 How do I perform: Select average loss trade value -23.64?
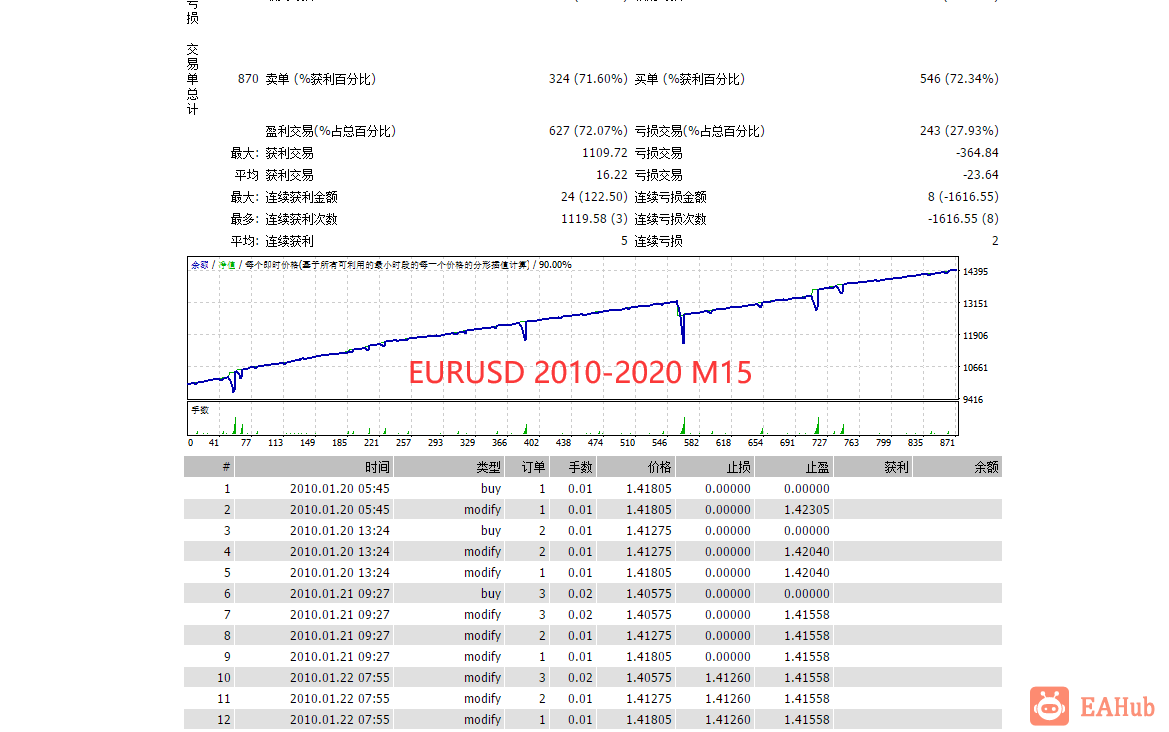[x=980, y=175]
